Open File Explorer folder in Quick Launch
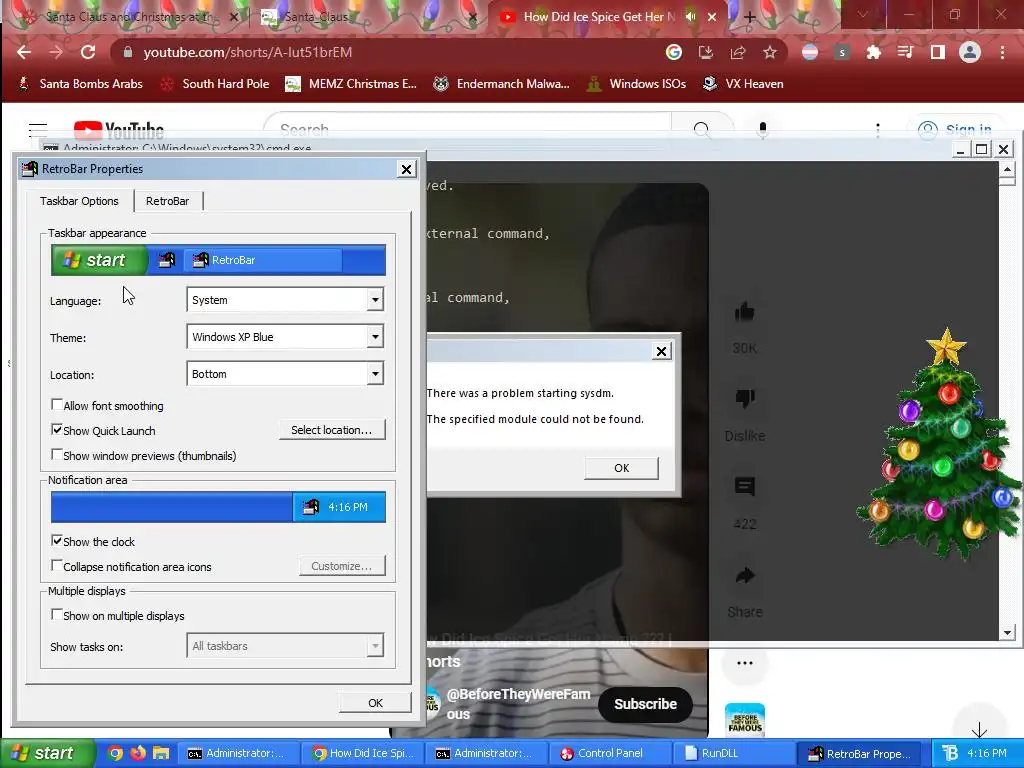 [161, 753]
